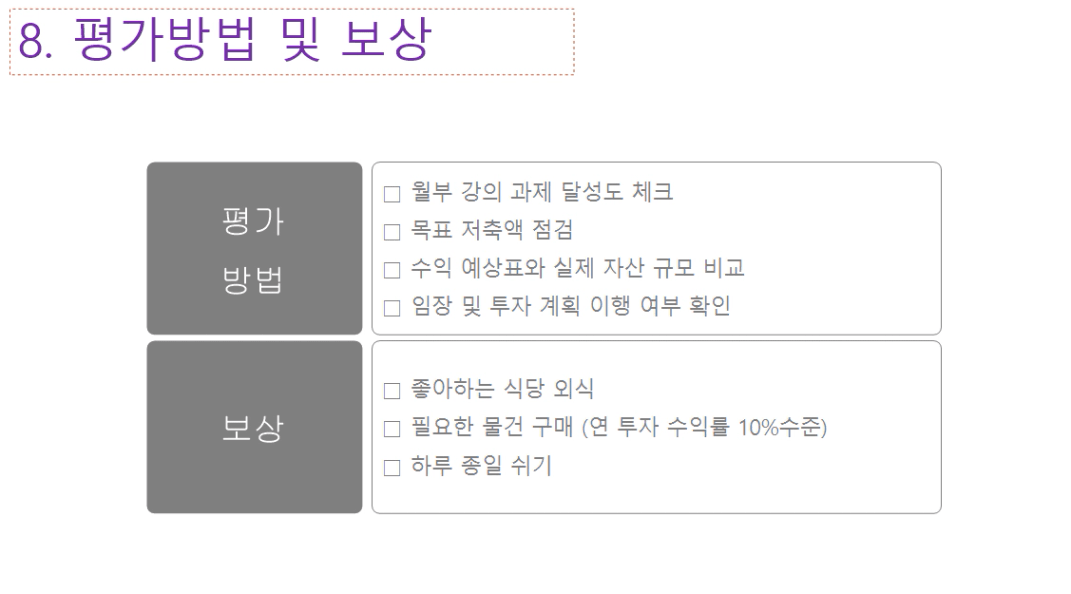Select the word 평가 in the gray box
Screen dimensions: 1071x594
click(x=253, y=222)
